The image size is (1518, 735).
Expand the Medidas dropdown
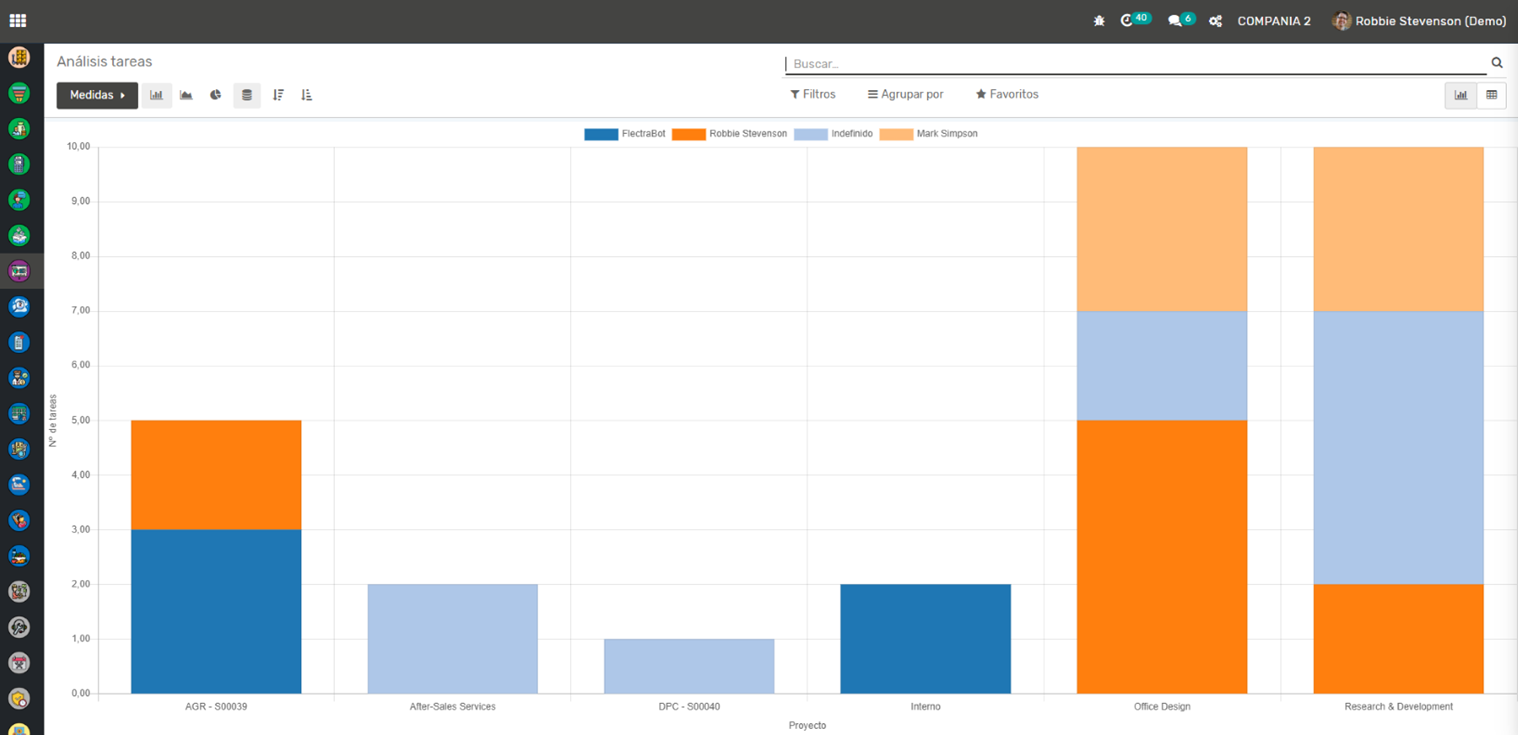(97, 95)
